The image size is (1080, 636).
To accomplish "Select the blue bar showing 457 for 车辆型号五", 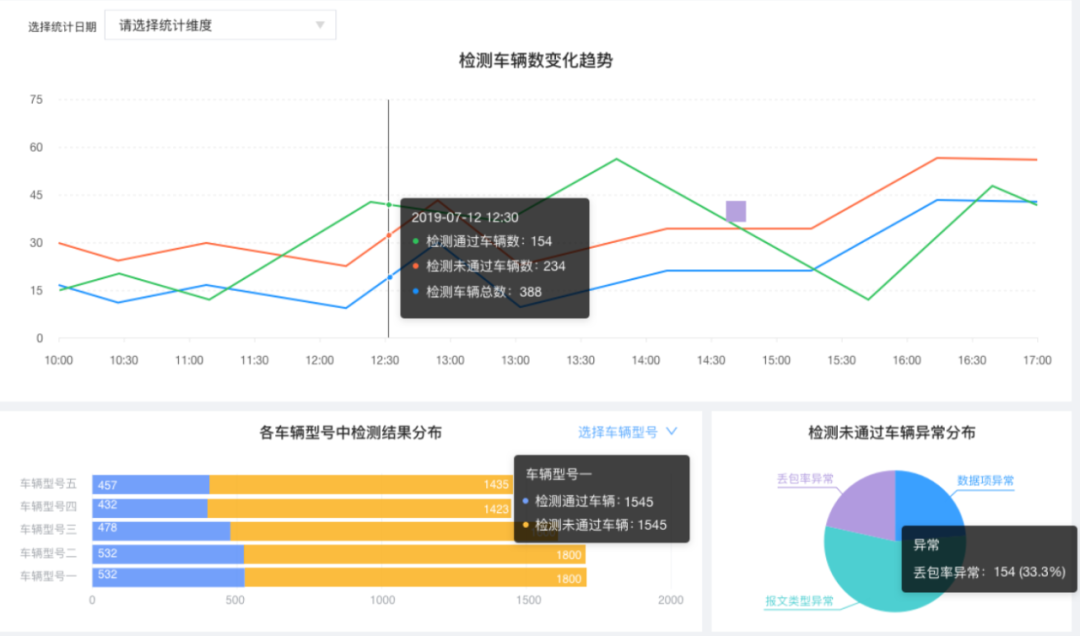I will point(150,485).
